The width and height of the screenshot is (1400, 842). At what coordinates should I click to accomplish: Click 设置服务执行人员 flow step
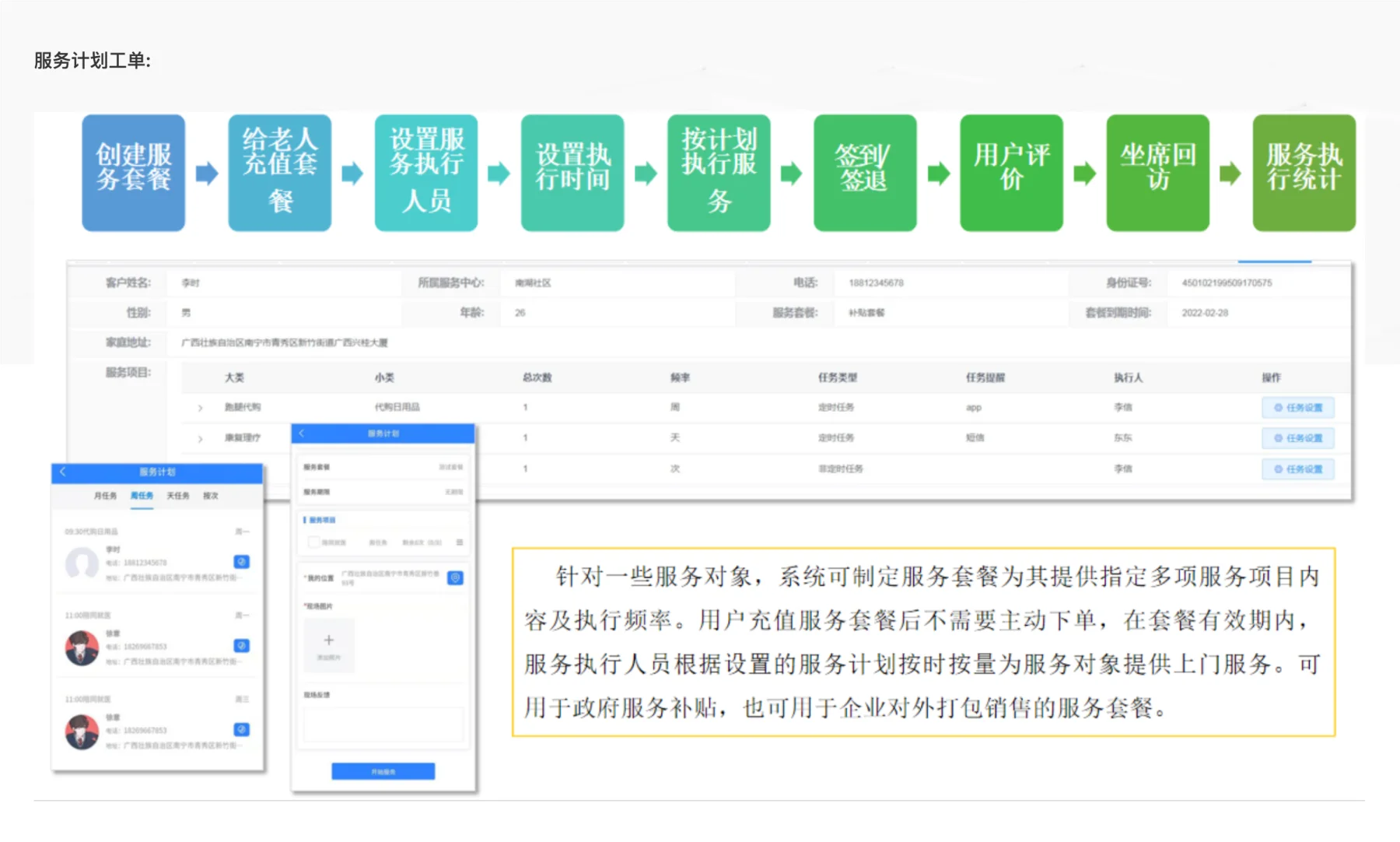pyautogui.click(x=426, y=173)
